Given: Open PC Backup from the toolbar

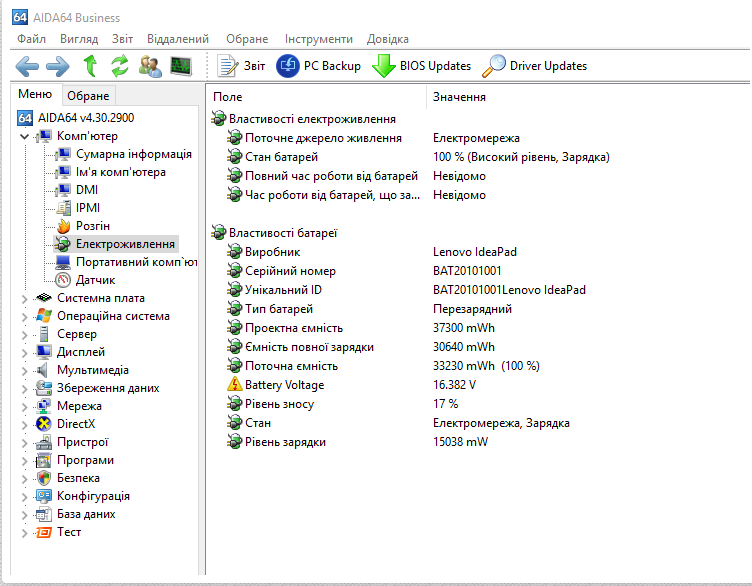Looking at the screenshot, I should 318,66.
